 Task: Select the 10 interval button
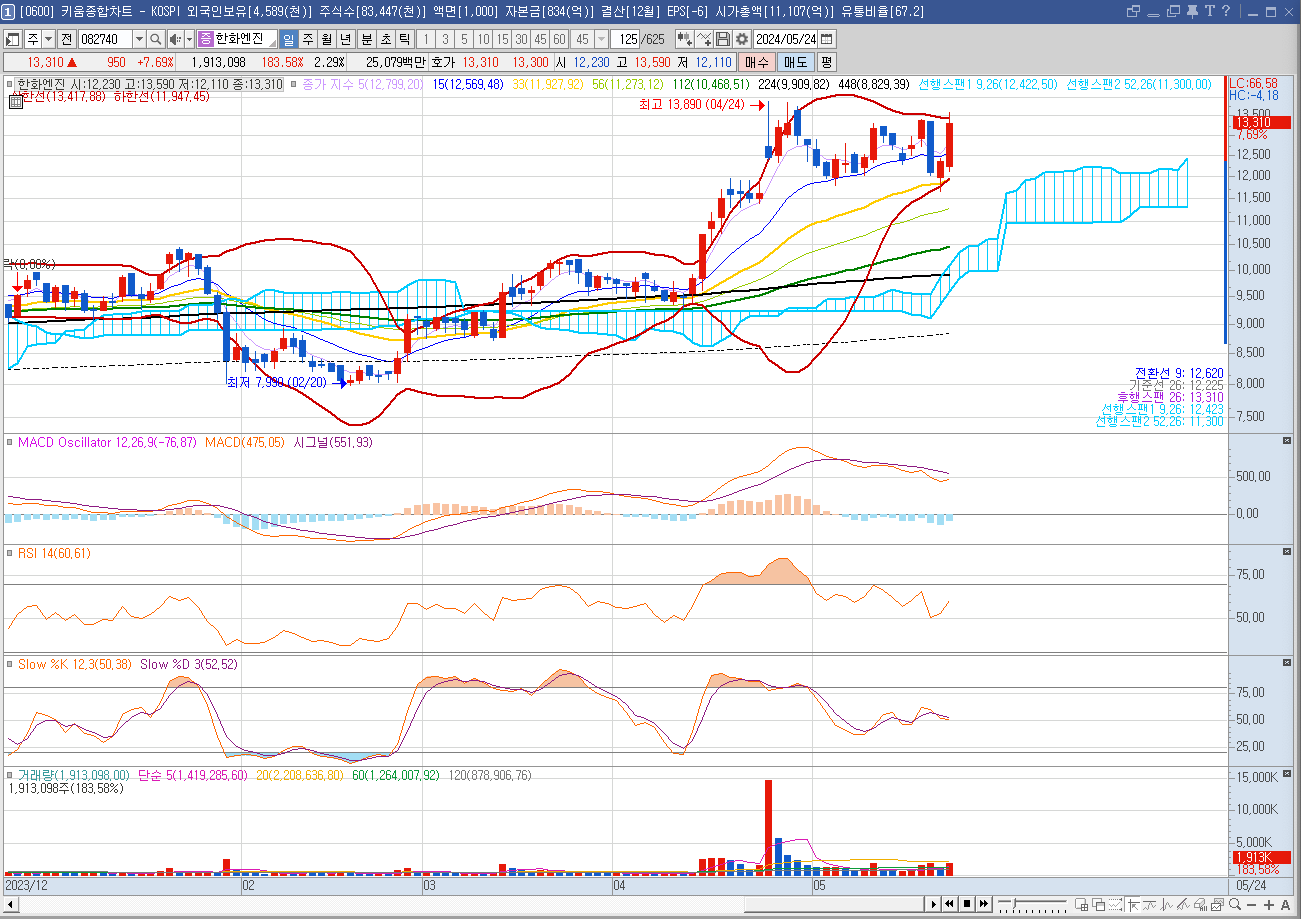pyautogui.click(x=483, y=39)
